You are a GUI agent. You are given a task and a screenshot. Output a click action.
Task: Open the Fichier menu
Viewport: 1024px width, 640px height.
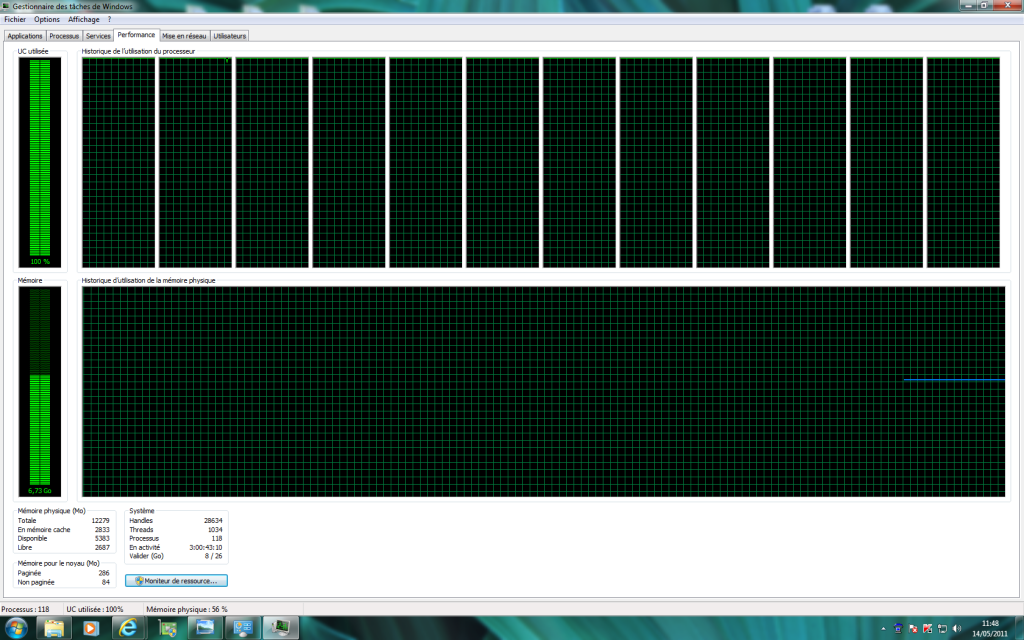(15, 20)
